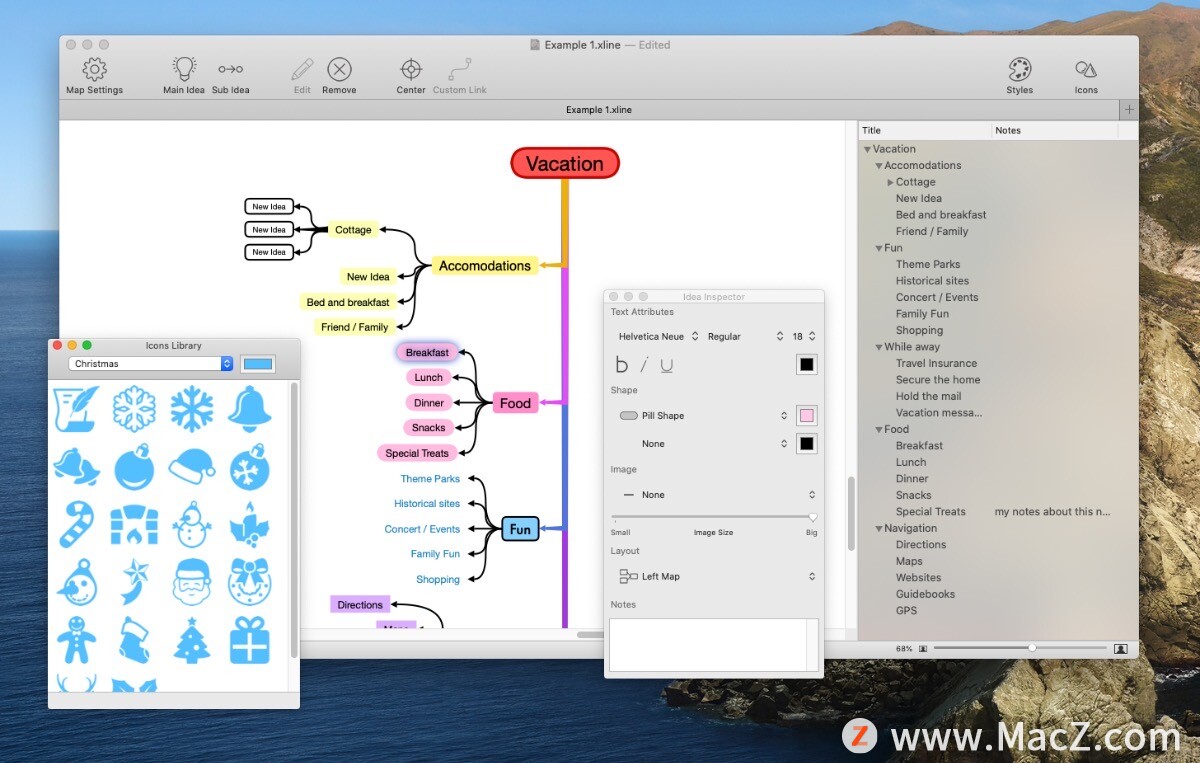
Task: Center the map with the Center icon
Action: [411, 69]
